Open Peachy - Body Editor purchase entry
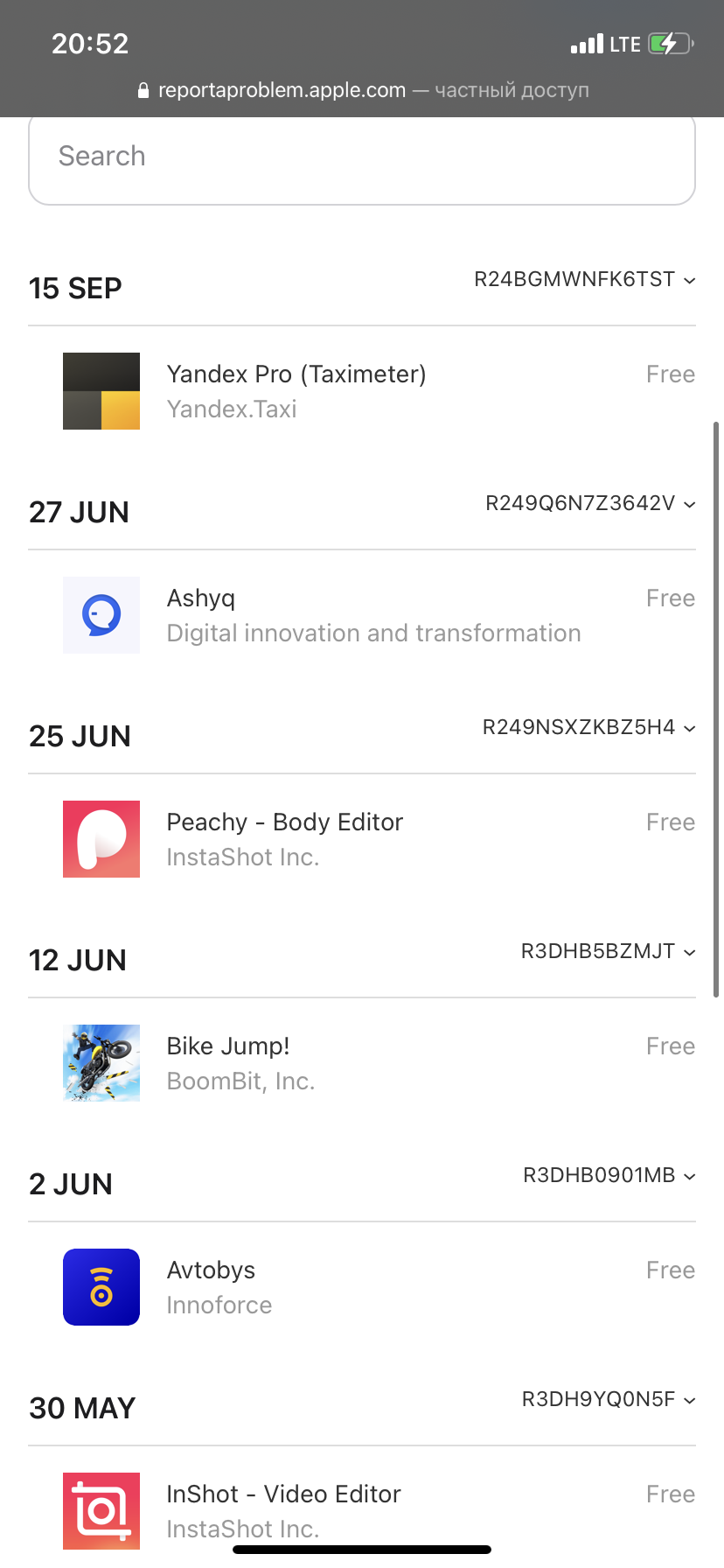 tap(285, 822)
